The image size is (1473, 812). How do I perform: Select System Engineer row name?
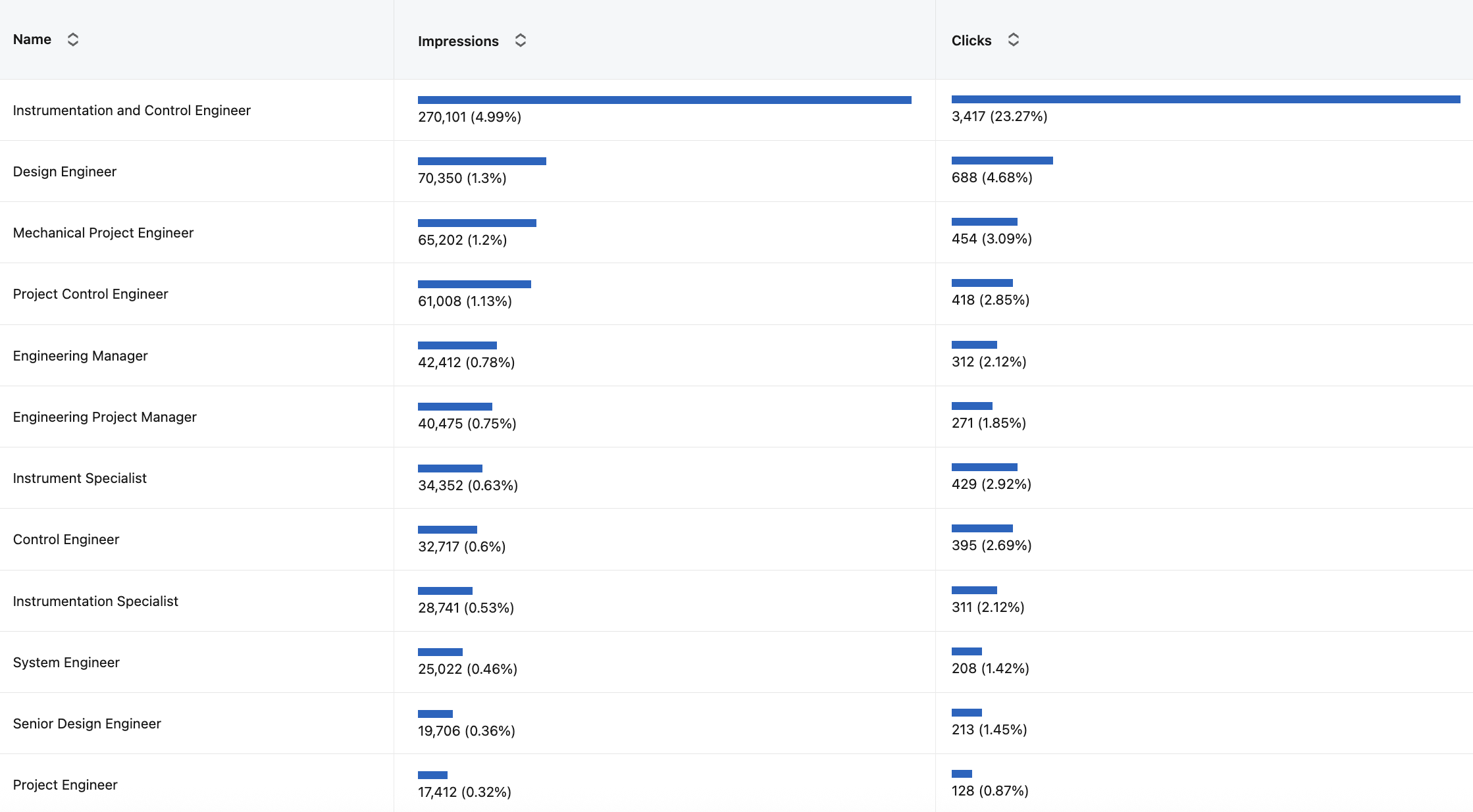point(66,663)
